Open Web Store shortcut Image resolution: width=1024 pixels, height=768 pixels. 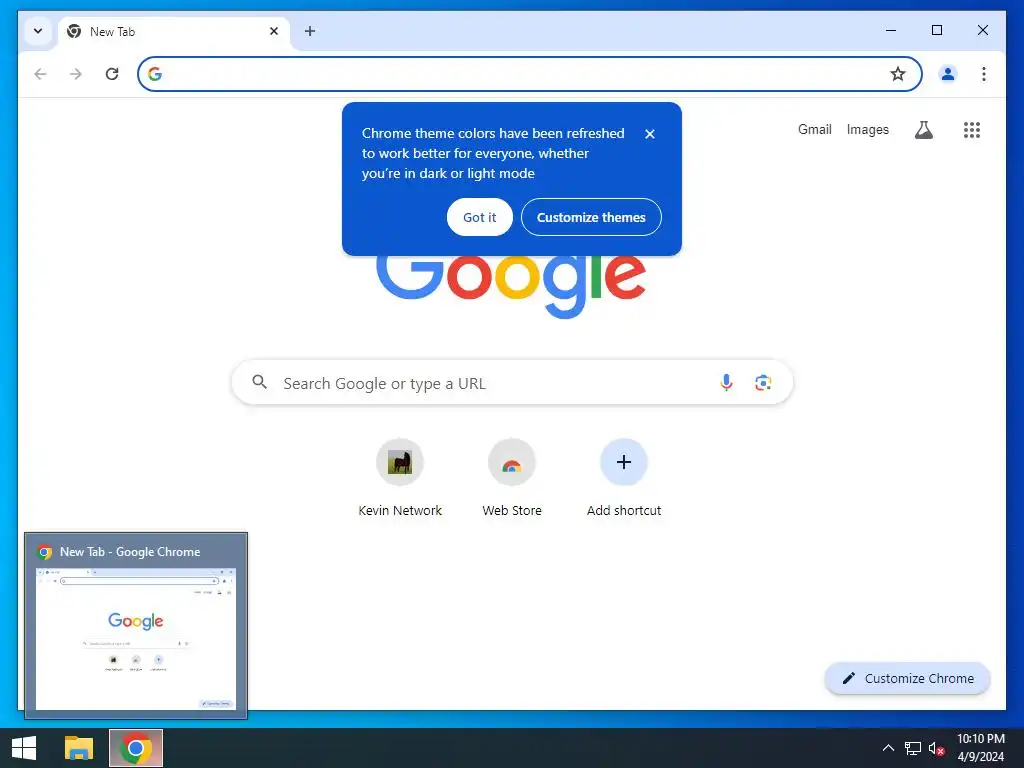(x=512, y=478)
